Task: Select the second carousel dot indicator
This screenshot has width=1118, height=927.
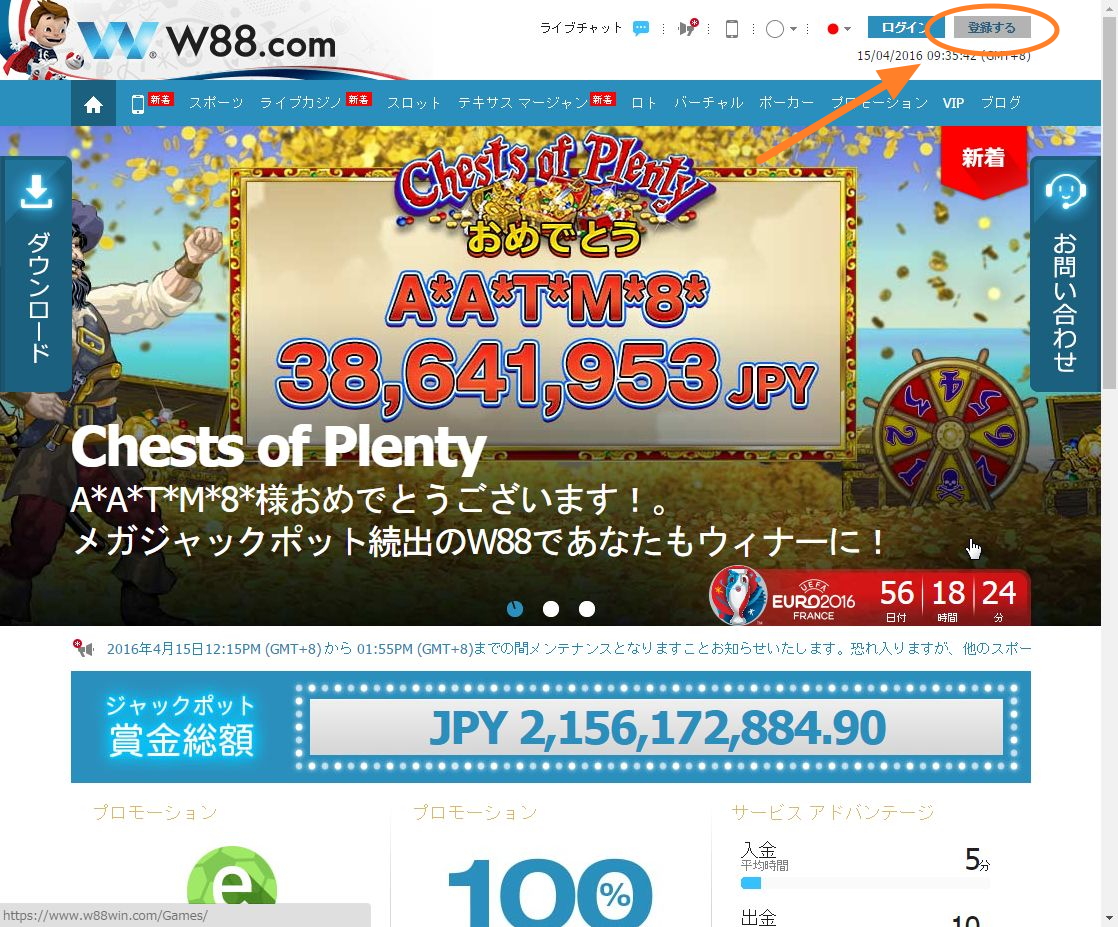Action: coord(550,609)
